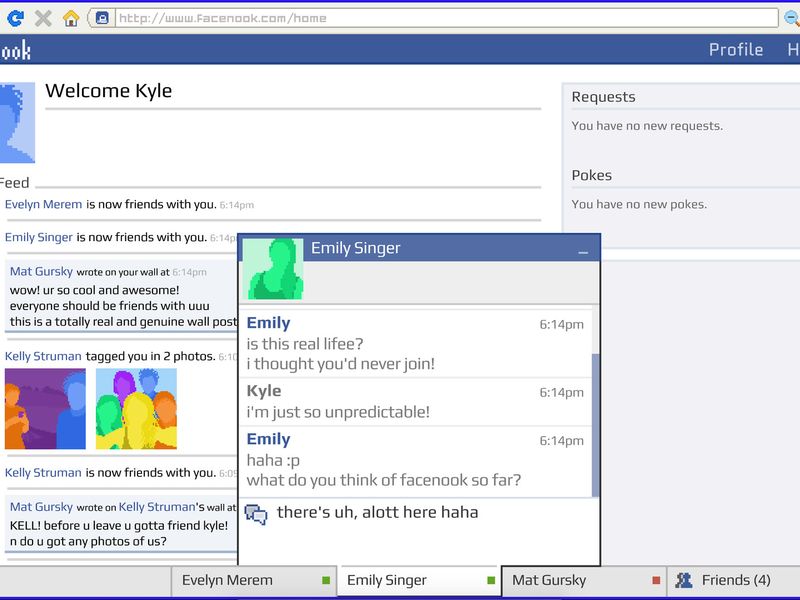Click Mat Gursky link on wall post to you
This screenshot has width=800, height=600.
pyautogui.click(x=41, y=271)
